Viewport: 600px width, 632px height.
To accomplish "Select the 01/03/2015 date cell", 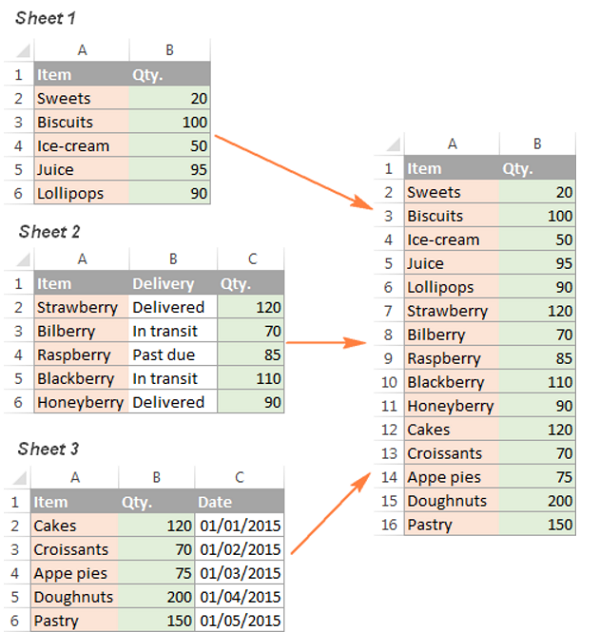I will (239, 573).
